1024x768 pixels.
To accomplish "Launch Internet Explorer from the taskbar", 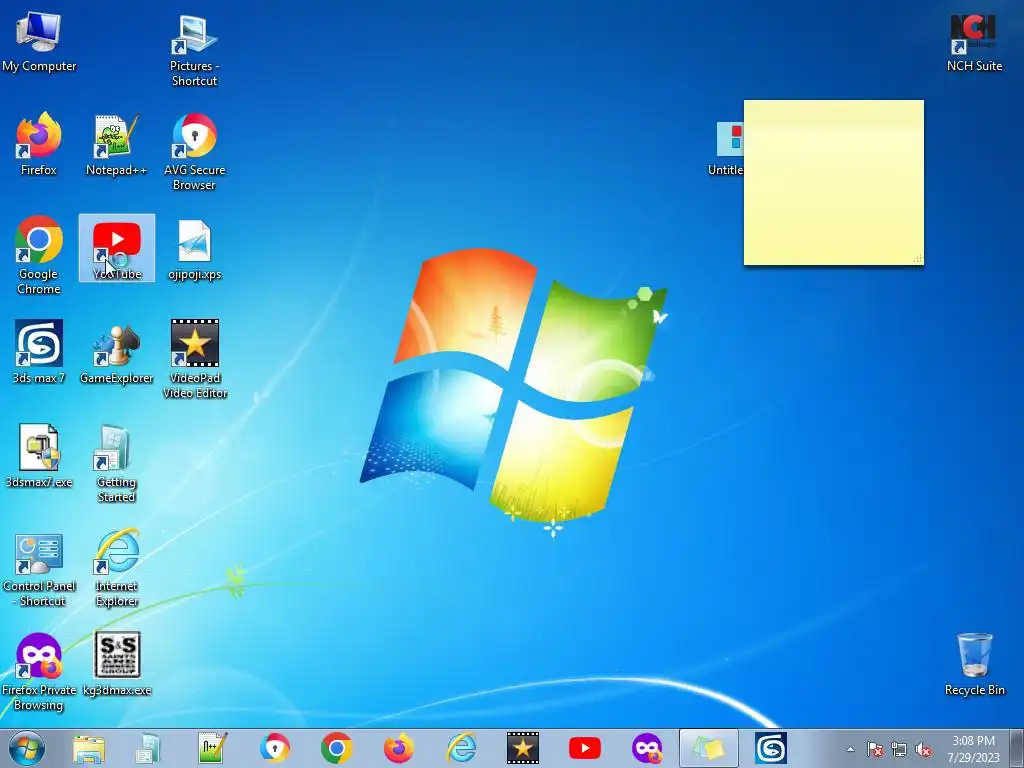I will click(x=461, y=748).
